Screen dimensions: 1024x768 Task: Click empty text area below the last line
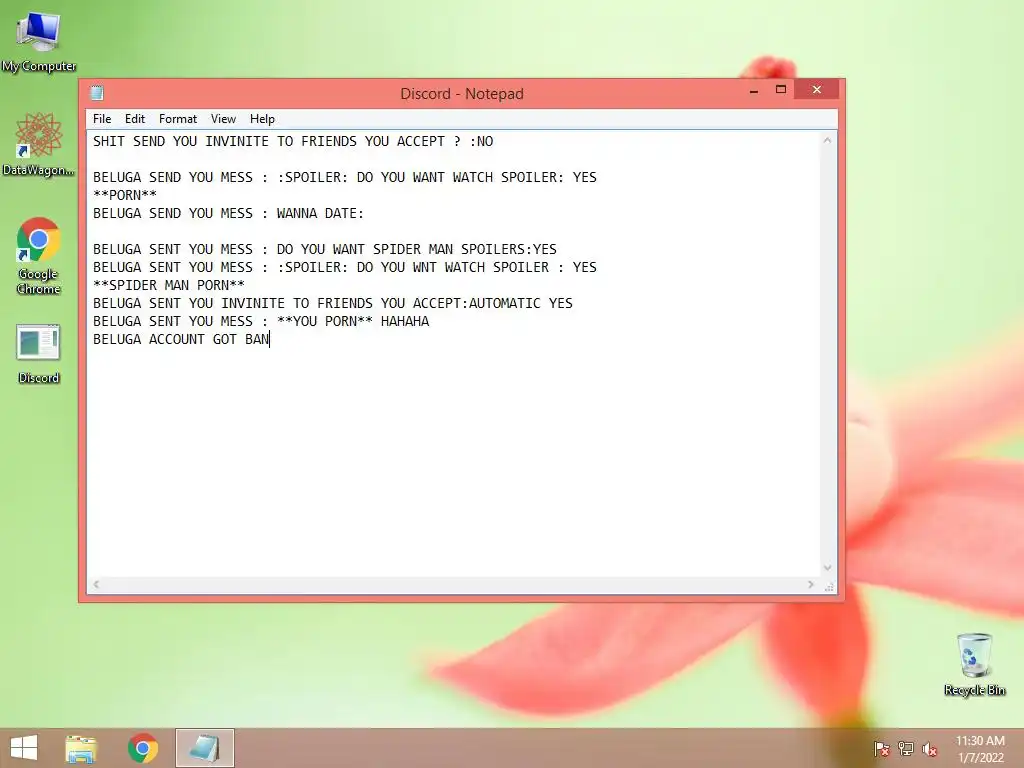(453, 460)
